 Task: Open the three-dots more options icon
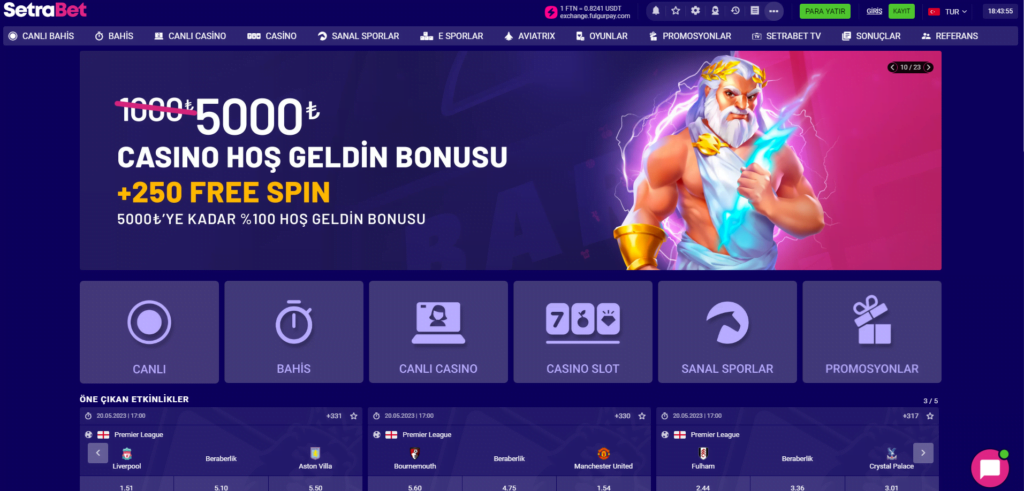[774, 11]
